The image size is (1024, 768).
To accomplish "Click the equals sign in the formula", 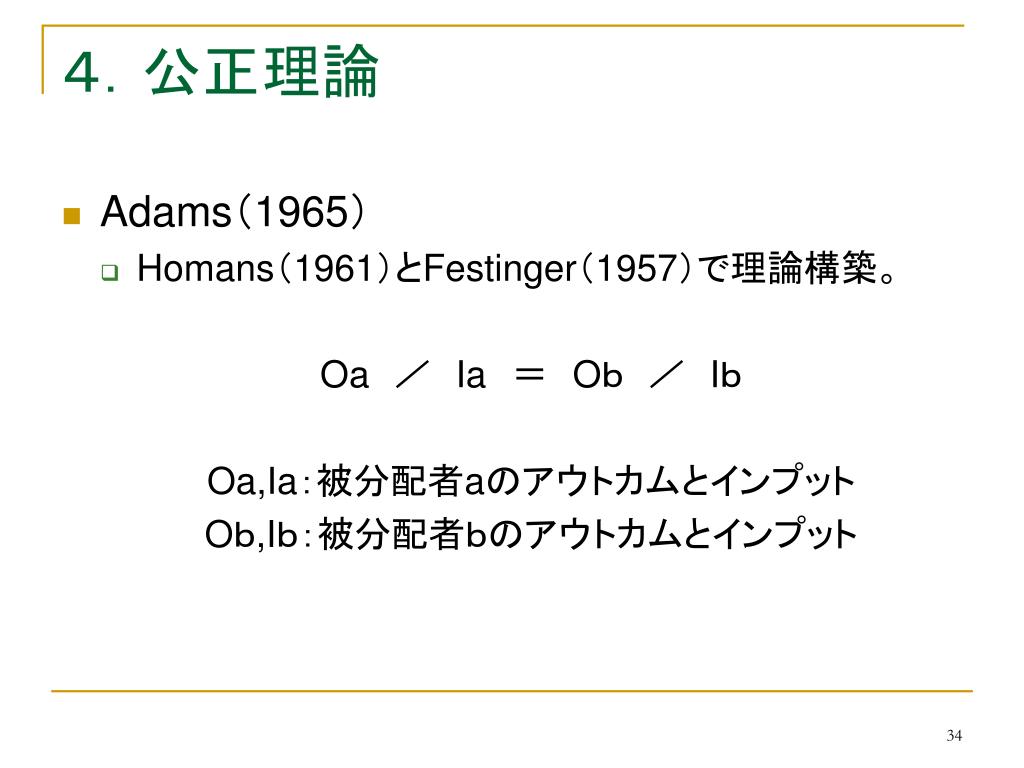I will pos(530,375).
